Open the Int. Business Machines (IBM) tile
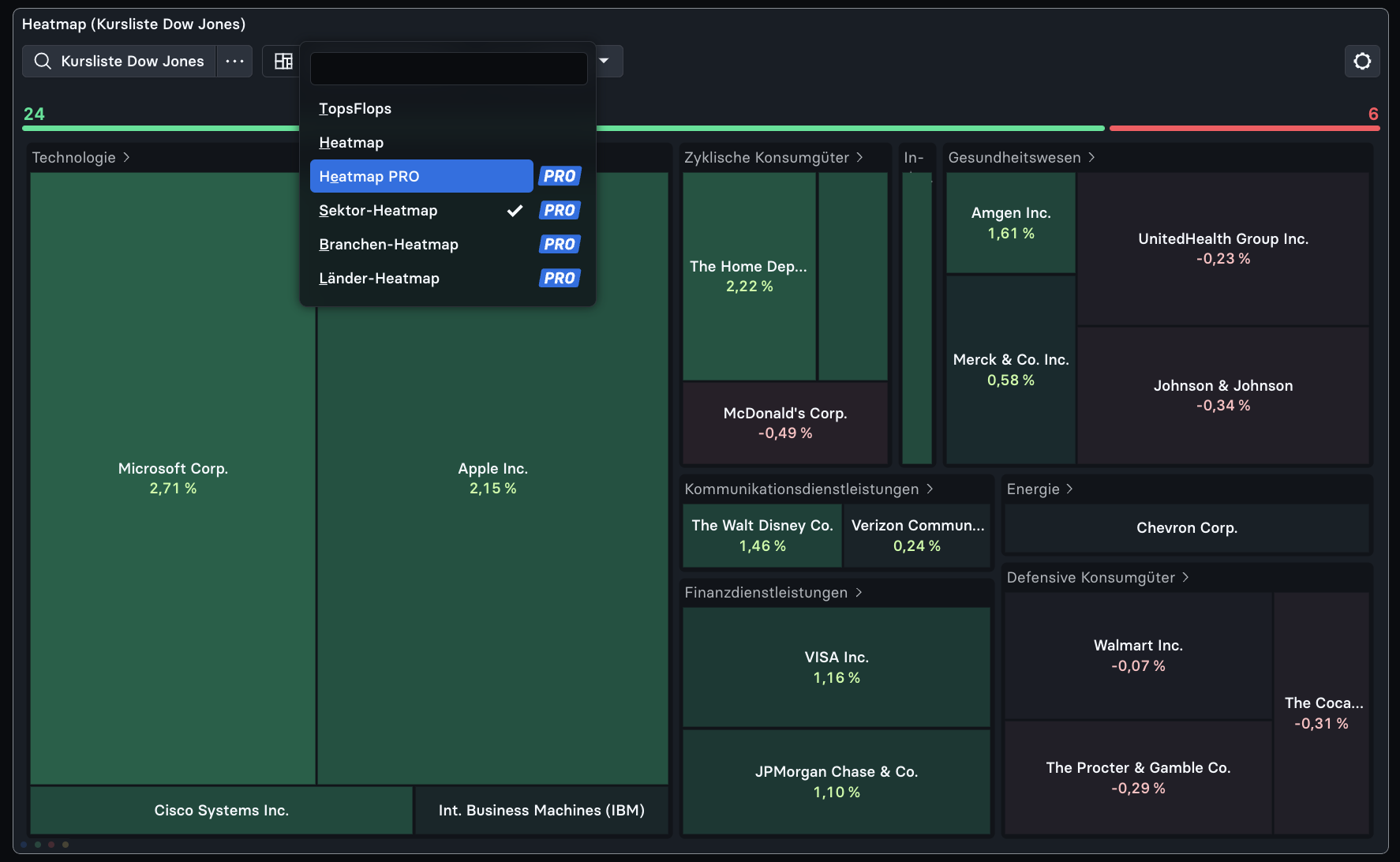The image size is (1400, 862). [541, 810]
